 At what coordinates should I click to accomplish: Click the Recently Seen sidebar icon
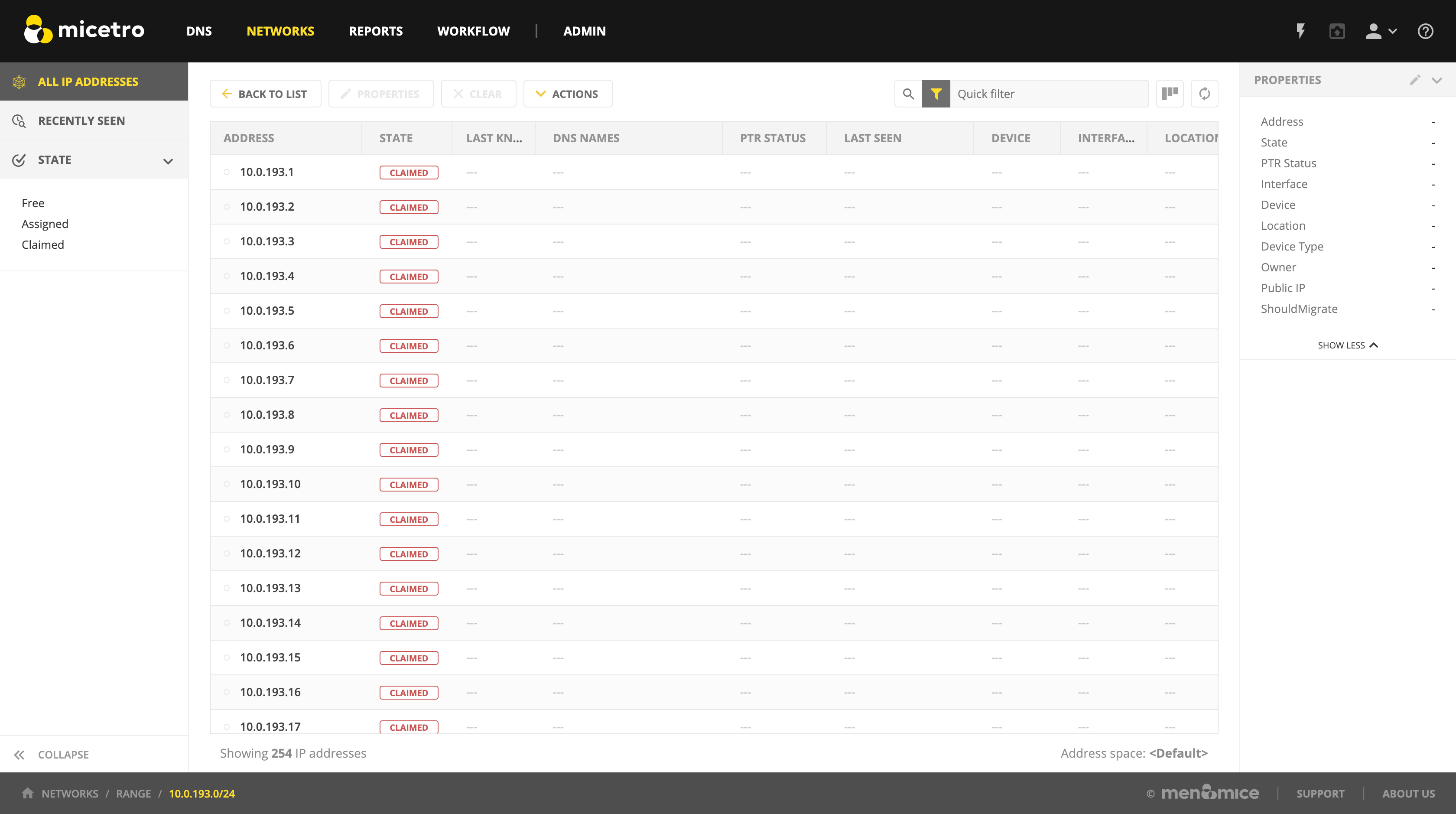tap(19, 121)
